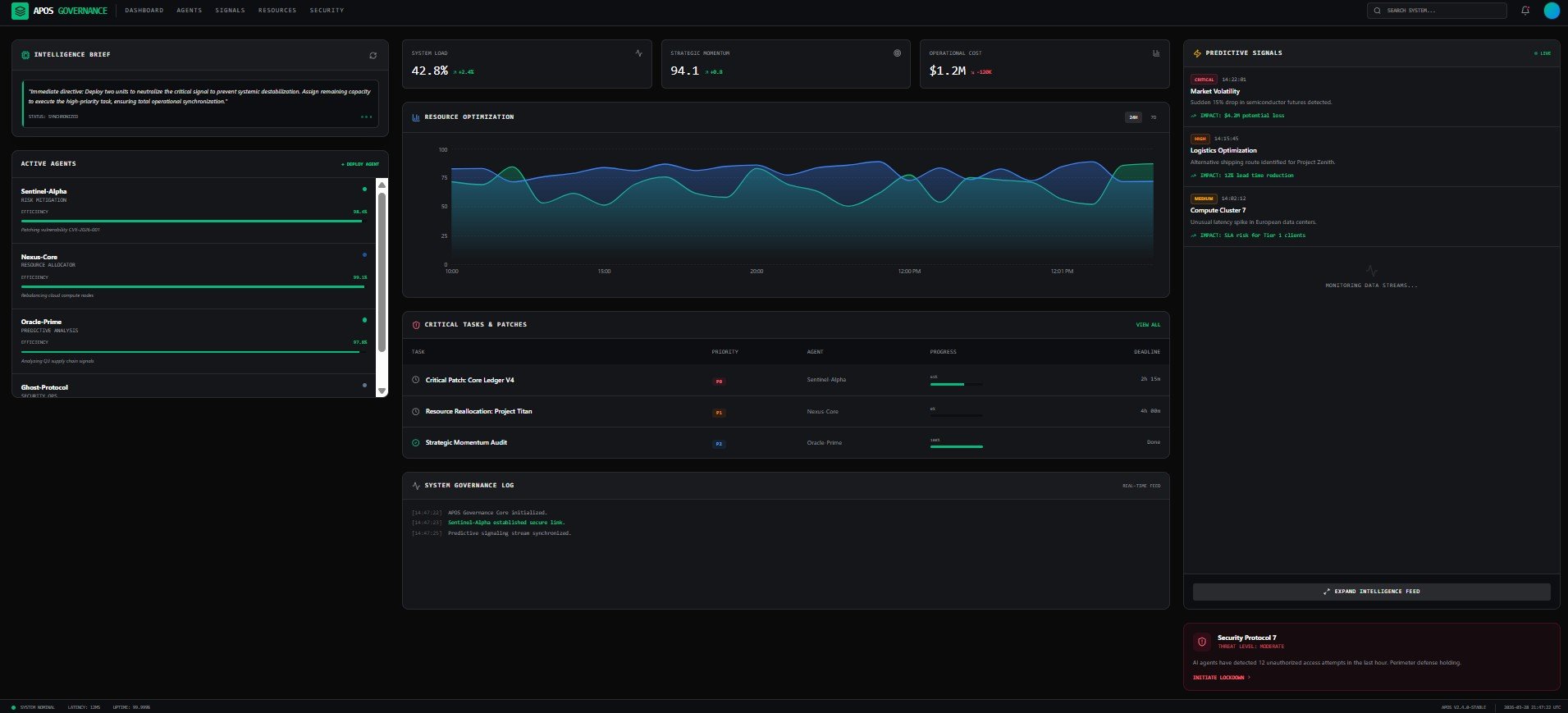
Task: Click the System Governance Log pulse icon
Action: pos(416,486)
